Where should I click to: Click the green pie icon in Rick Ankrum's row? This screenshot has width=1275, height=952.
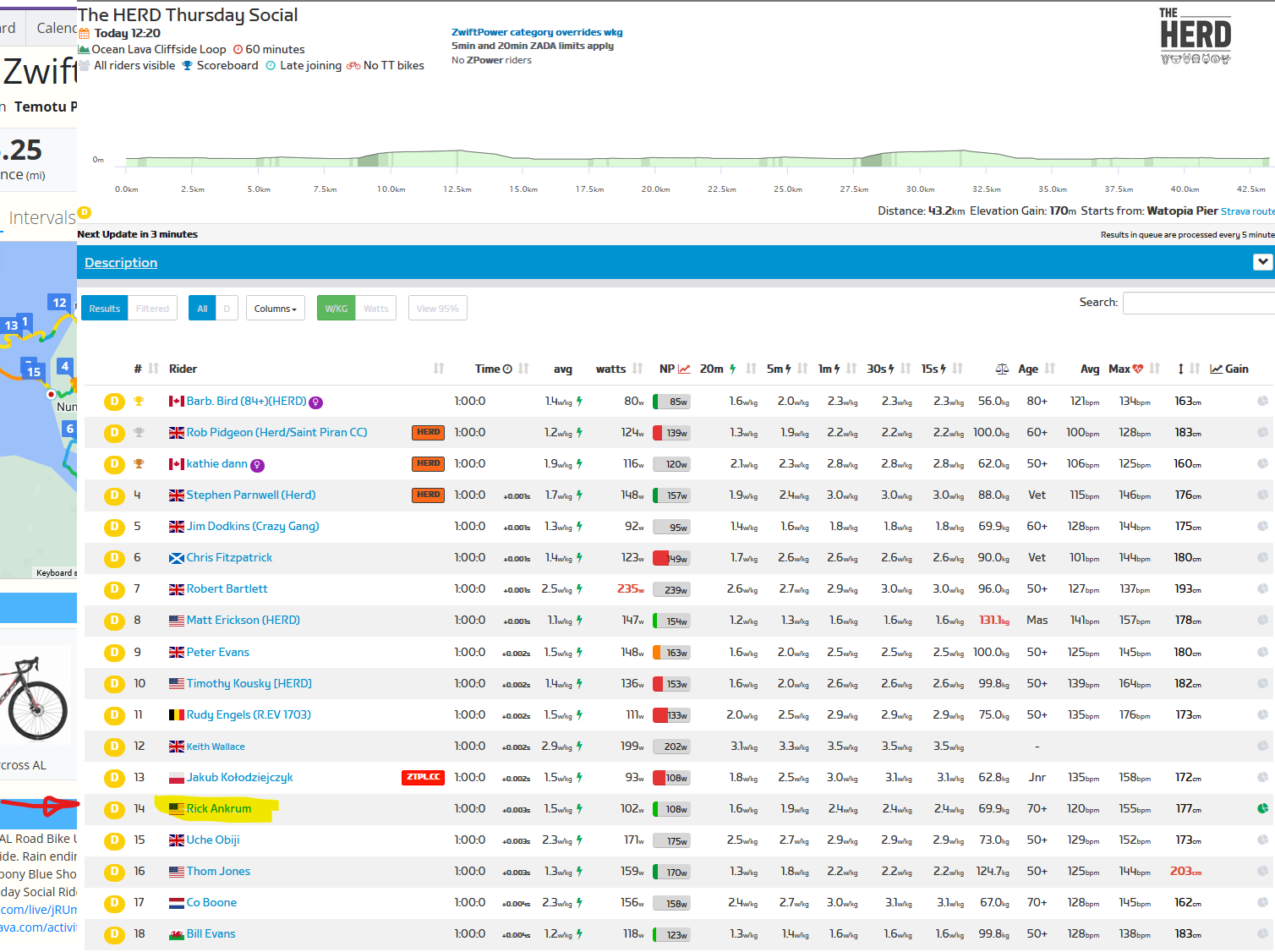point(1262,808)
